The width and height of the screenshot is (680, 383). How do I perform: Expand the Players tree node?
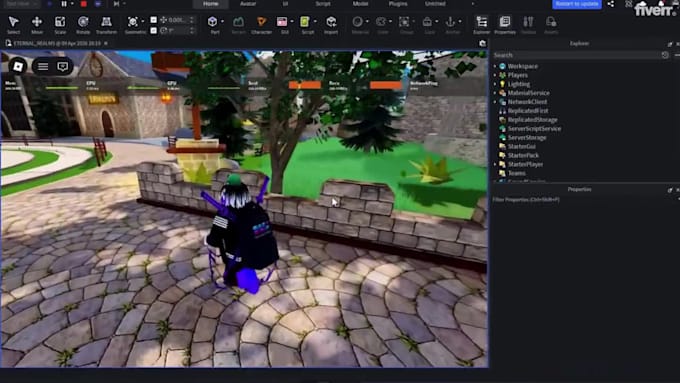pyautogui.click(x=495, y=75)
